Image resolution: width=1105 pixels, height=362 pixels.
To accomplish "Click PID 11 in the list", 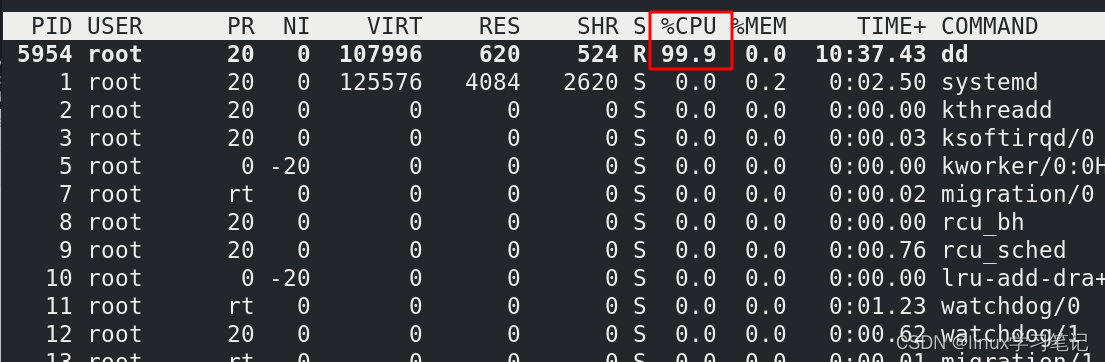I will [58, 306].
